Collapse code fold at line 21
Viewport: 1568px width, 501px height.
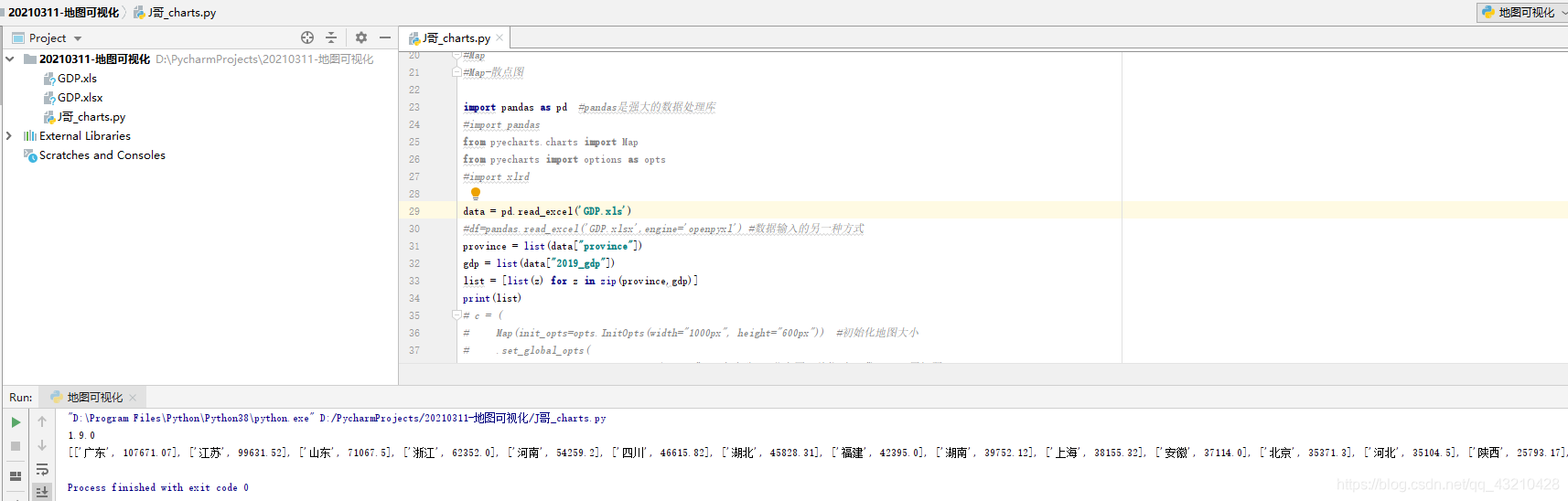point(456,72)
